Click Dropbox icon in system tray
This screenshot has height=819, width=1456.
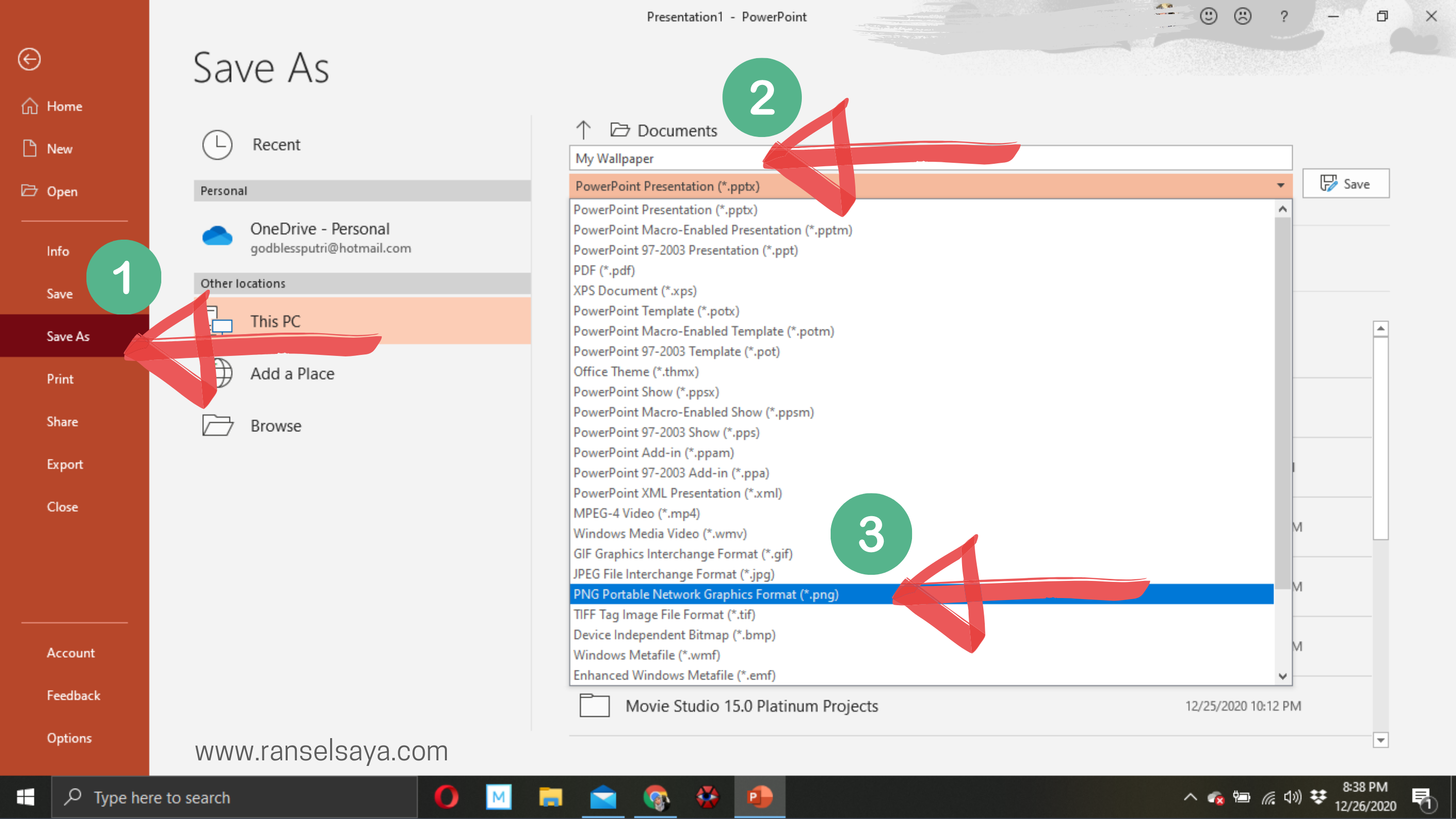pos(1318,797)
